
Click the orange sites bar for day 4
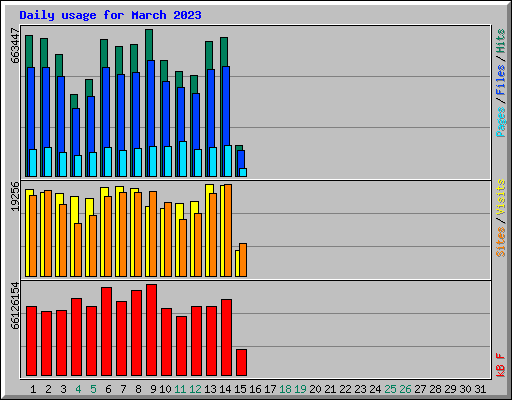(x=78, y=250)
